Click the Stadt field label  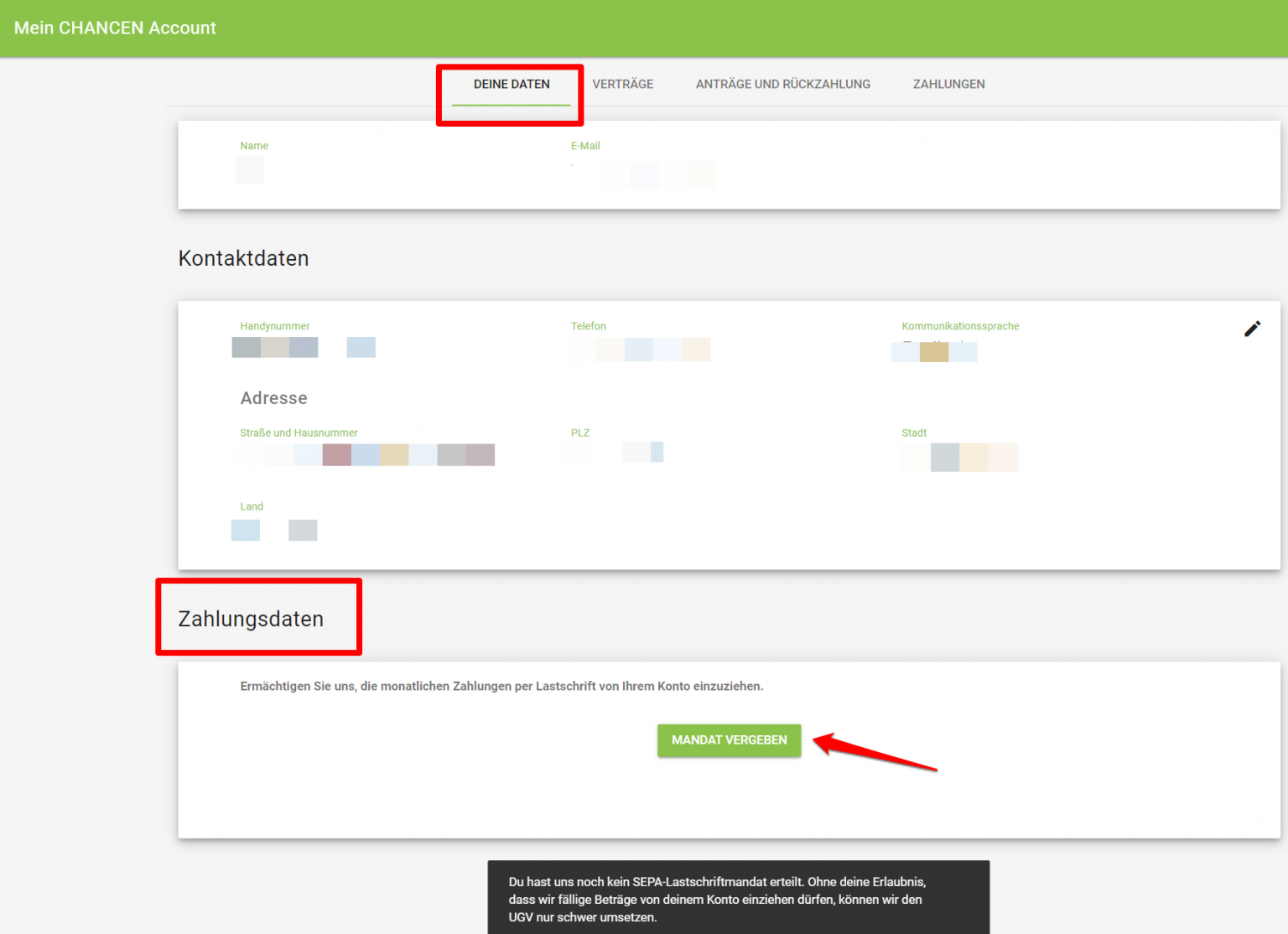[x=913, y=433]
